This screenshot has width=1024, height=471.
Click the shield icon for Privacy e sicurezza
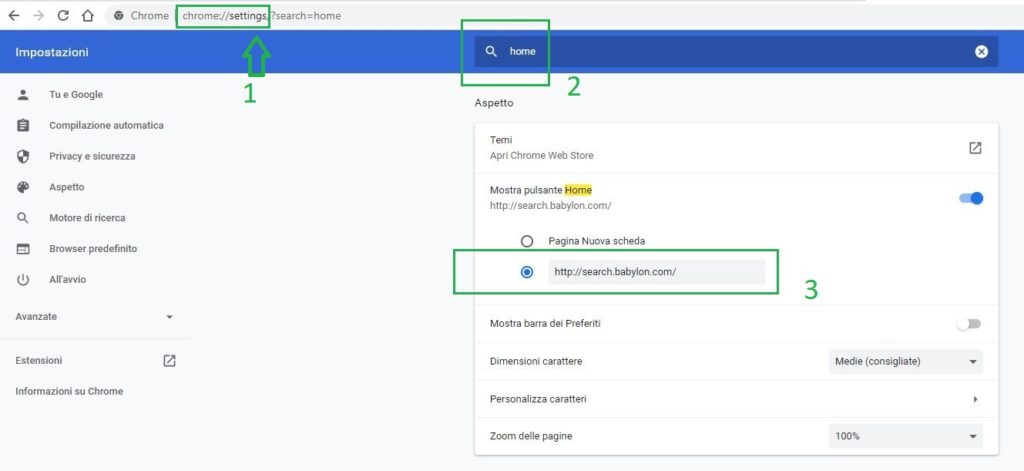(23, 156)
